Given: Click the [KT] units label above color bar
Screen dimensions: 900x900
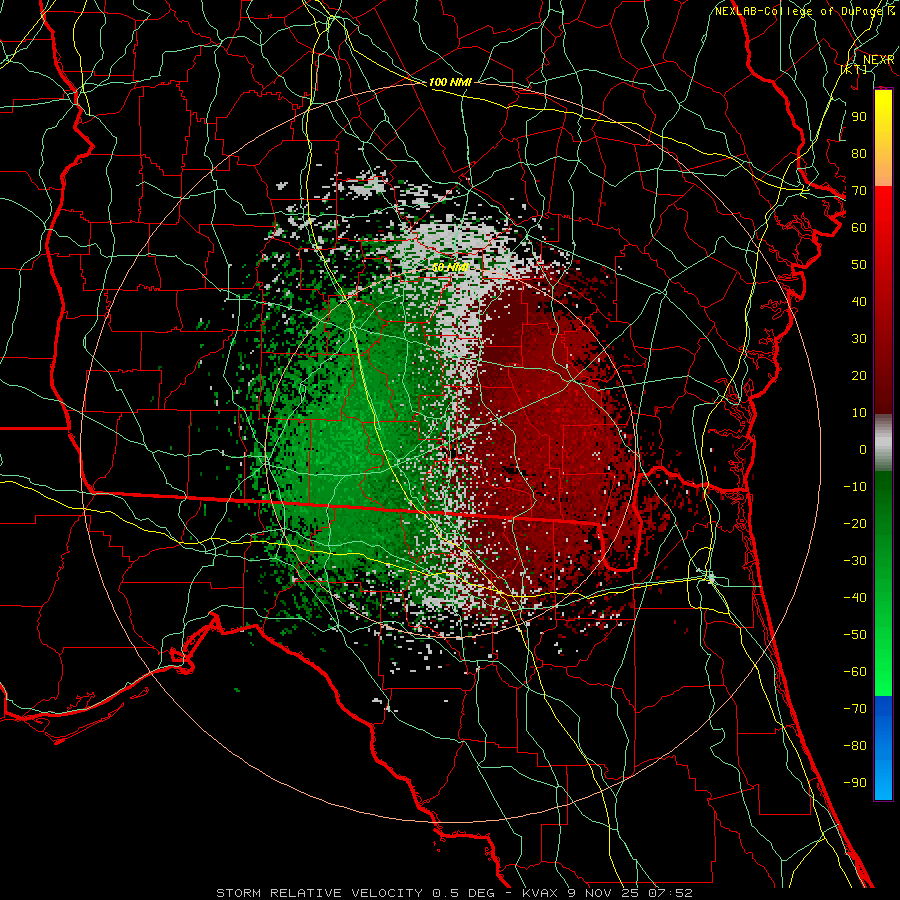Looking at the screenshot, I should (x=854, y=69).
